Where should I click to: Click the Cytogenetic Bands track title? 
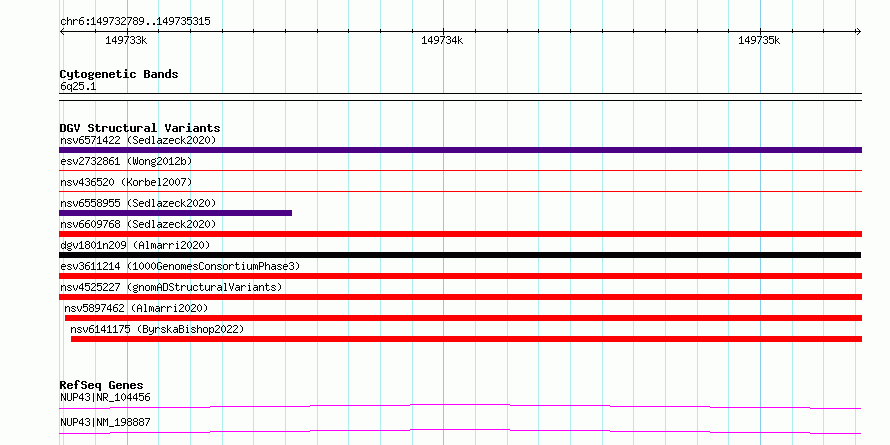tap(119, 74)
